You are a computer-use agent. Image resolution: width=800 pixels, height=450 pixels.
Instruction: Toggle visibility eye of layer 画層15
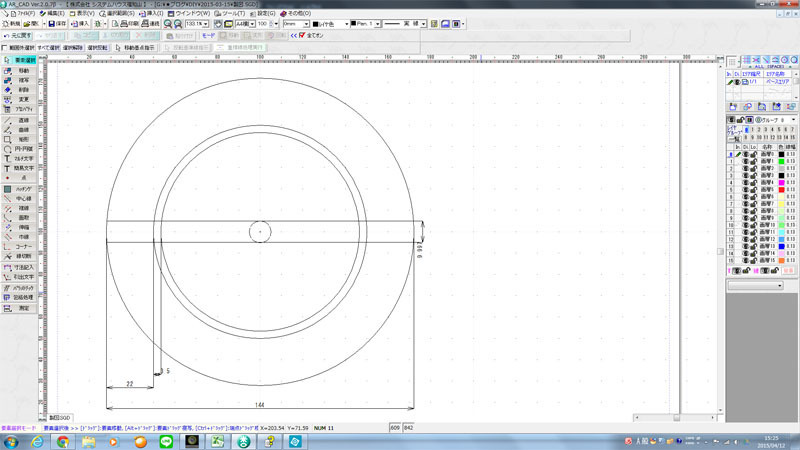pyautogui.click(x=745, y=260)
